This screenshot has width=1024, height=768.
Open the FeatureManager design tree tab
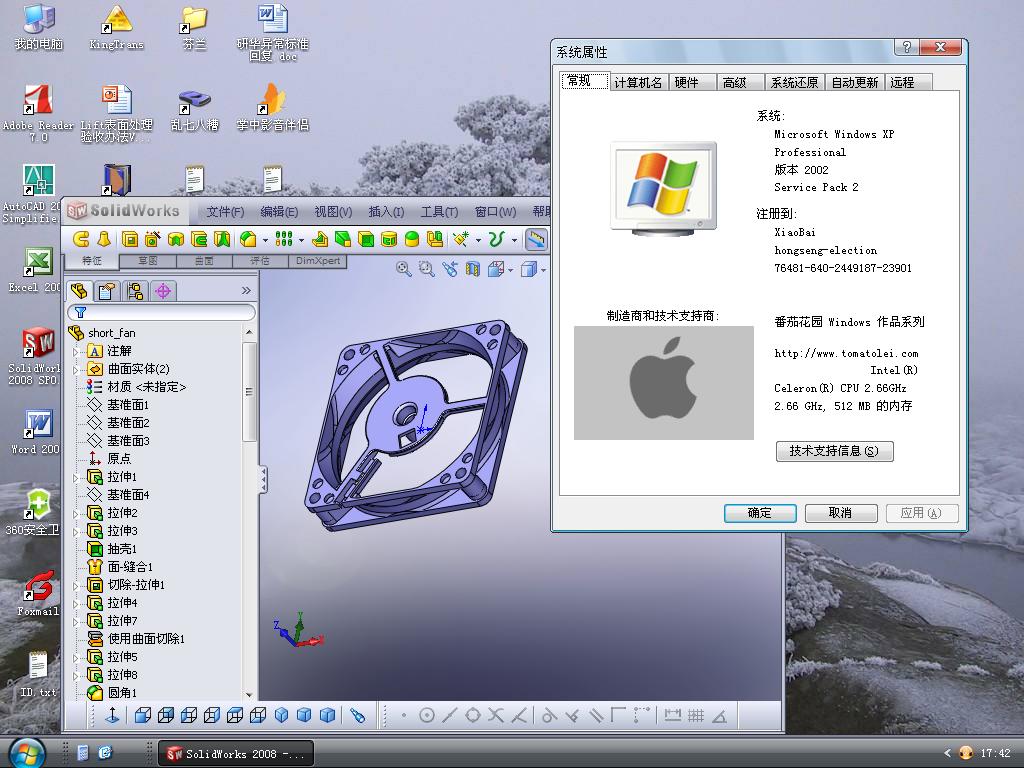tap(78, 291)
